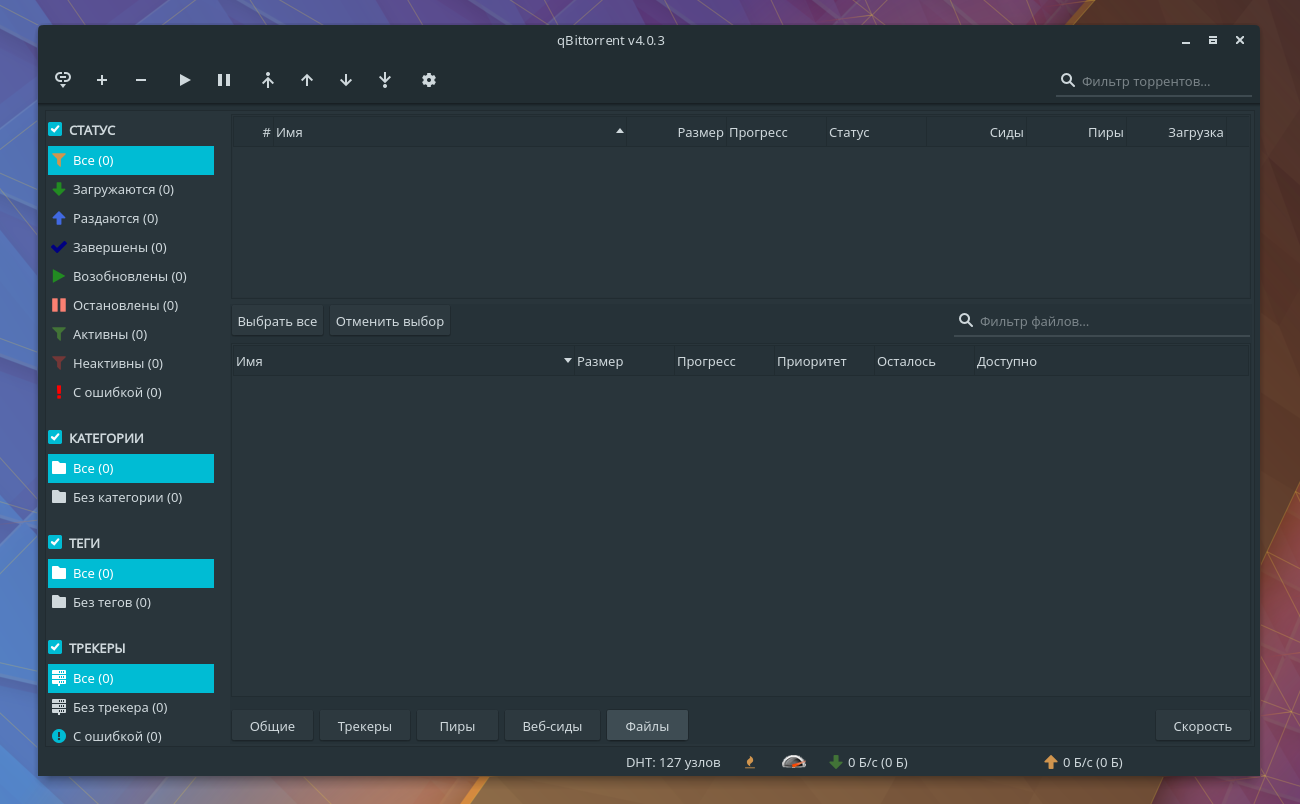Add a new torrent file via plus icon
The image size is (1300, 804).
pos(101,80)
